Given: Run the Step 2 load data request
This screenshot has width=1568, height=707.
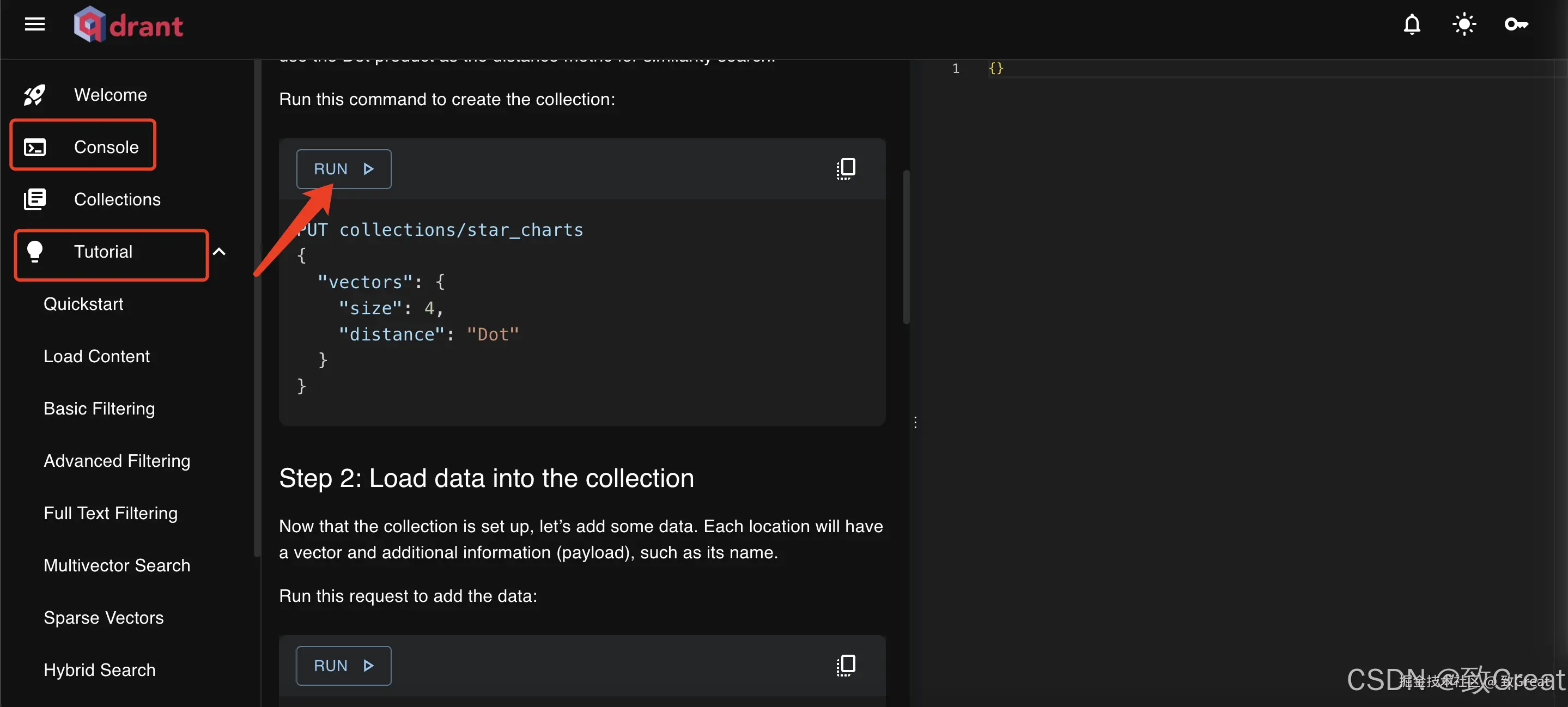Looking at the screenshot, I should [343, 666].
